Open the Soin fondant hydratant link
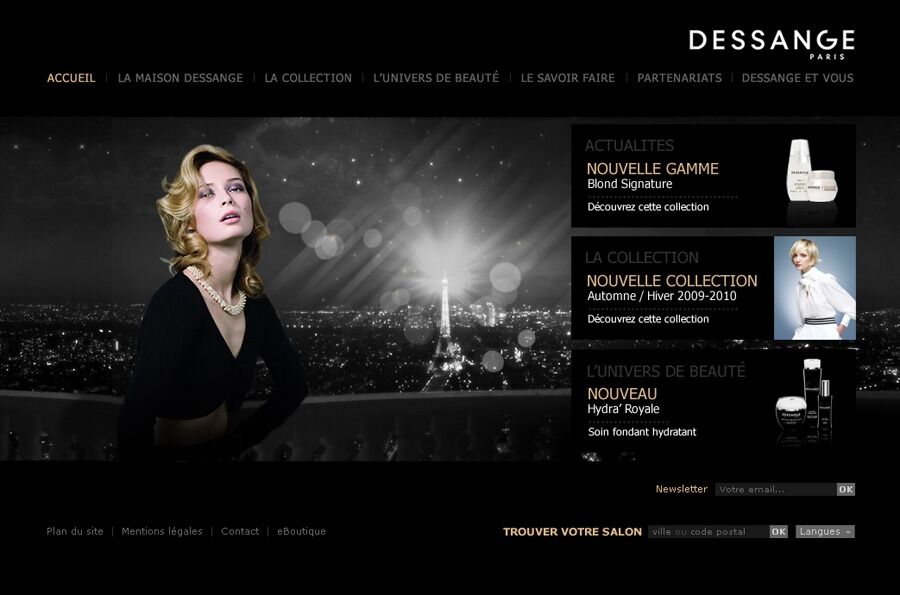 click(x=642, y=432)
